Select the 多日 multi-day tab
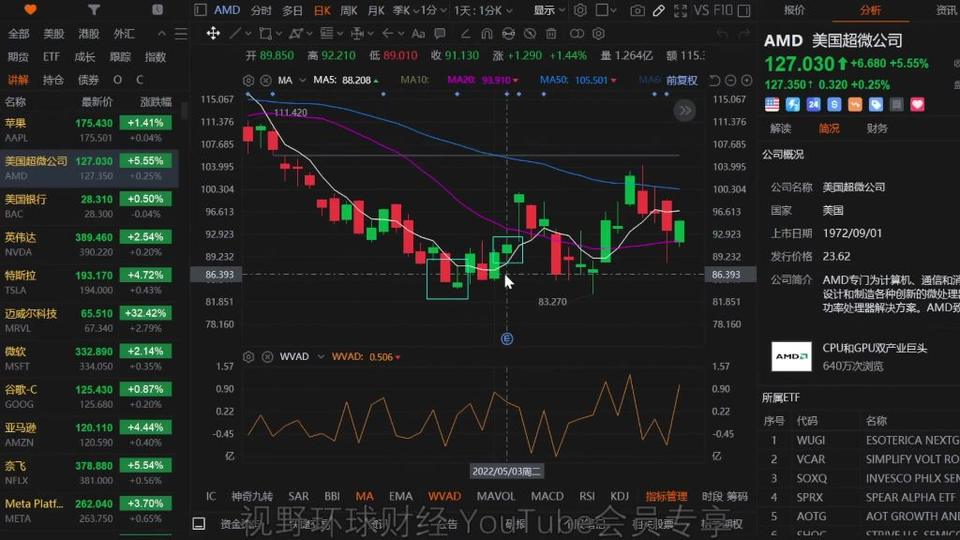The image size is (960, 540). 293,10
